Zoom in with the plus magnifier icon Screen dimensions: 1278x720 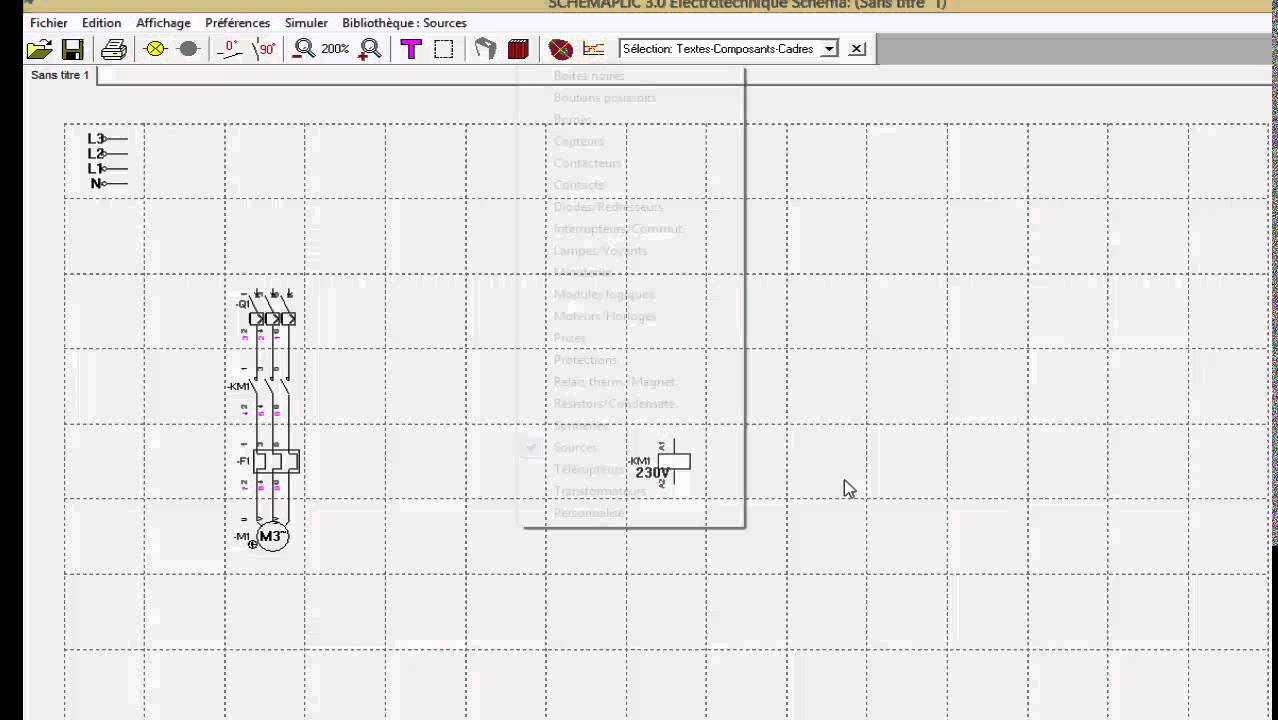pyautogui.click(x=370, y=49)
